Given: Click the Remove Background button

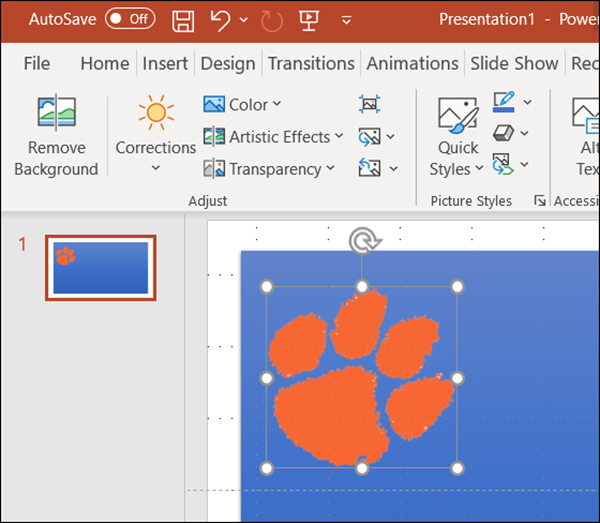Looking at the screenshot, I should click(56, 135).
